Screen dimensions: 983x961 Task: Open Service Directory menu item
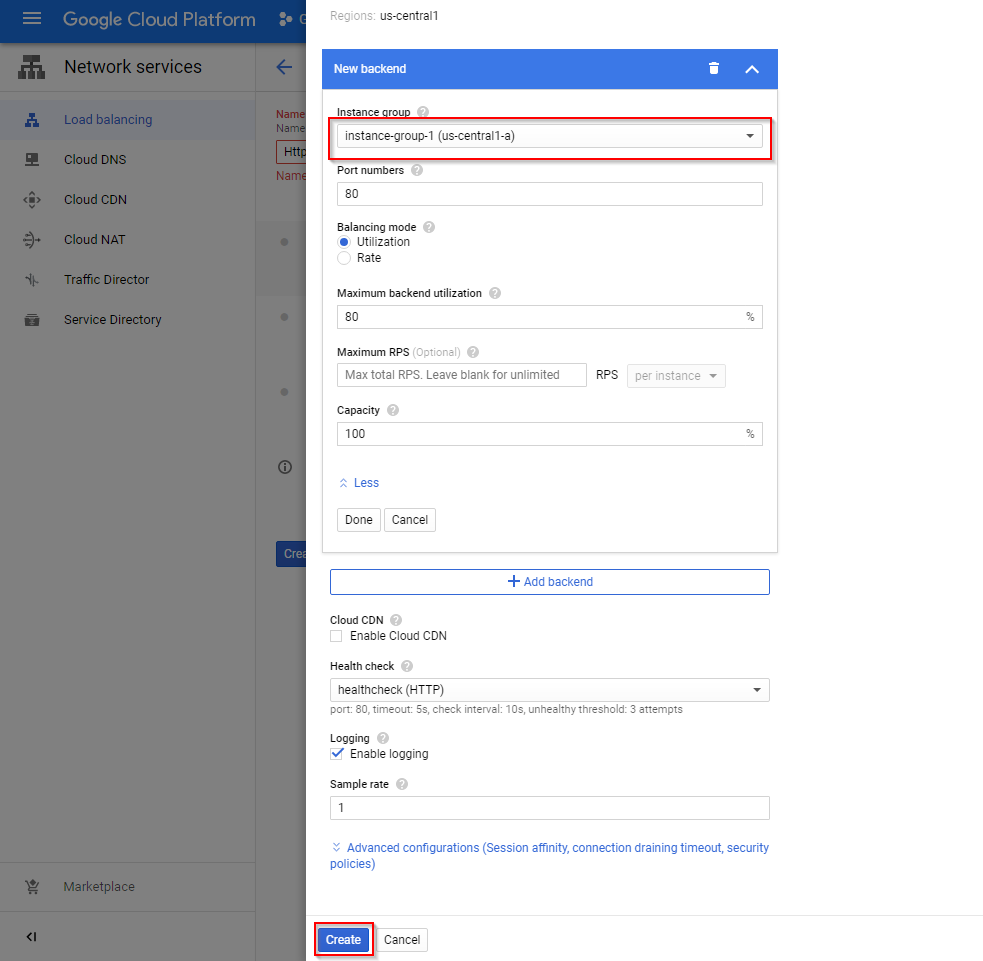[128, 320]
